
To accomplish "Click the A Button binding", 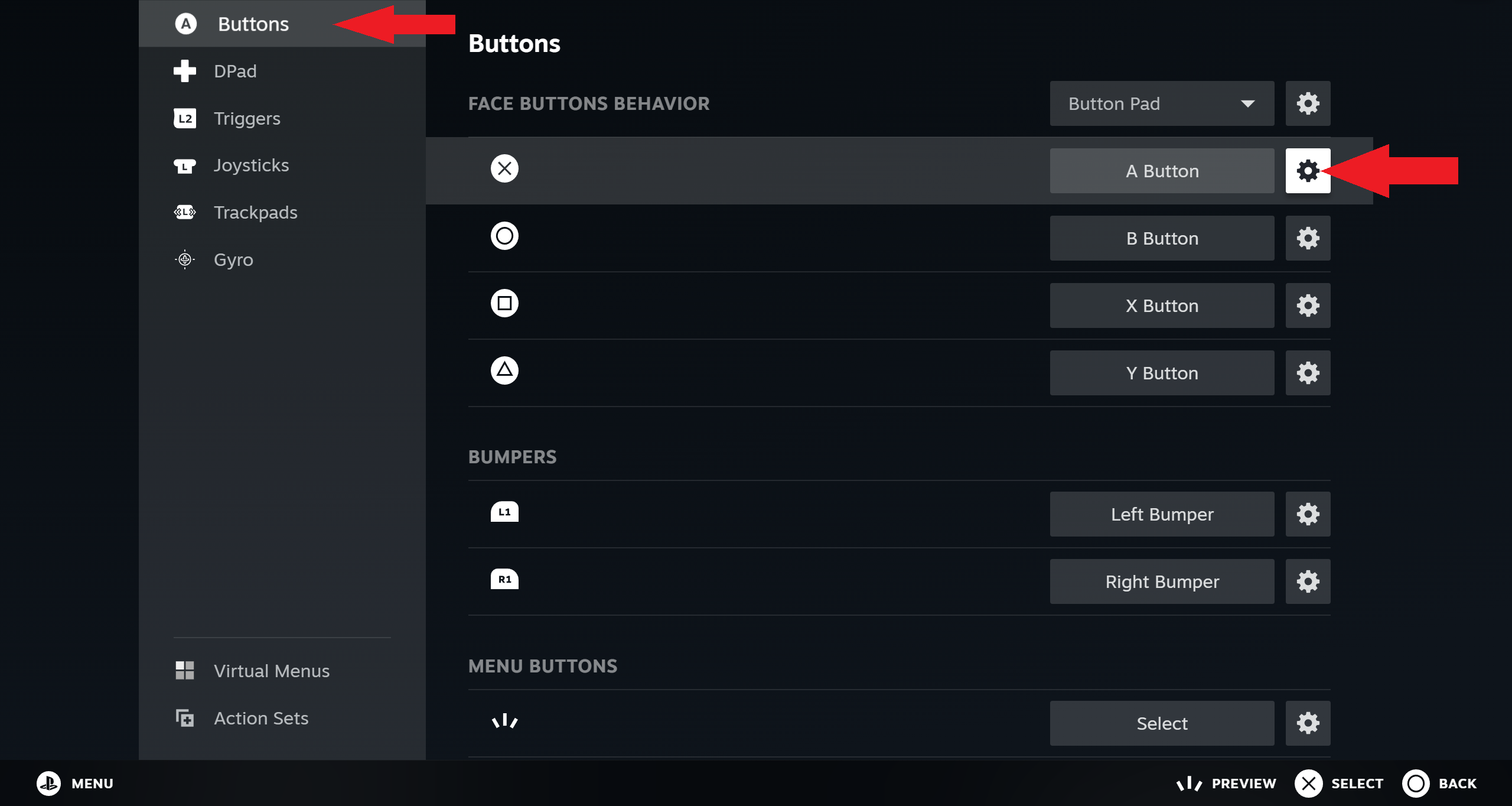I will [1161, 171].
